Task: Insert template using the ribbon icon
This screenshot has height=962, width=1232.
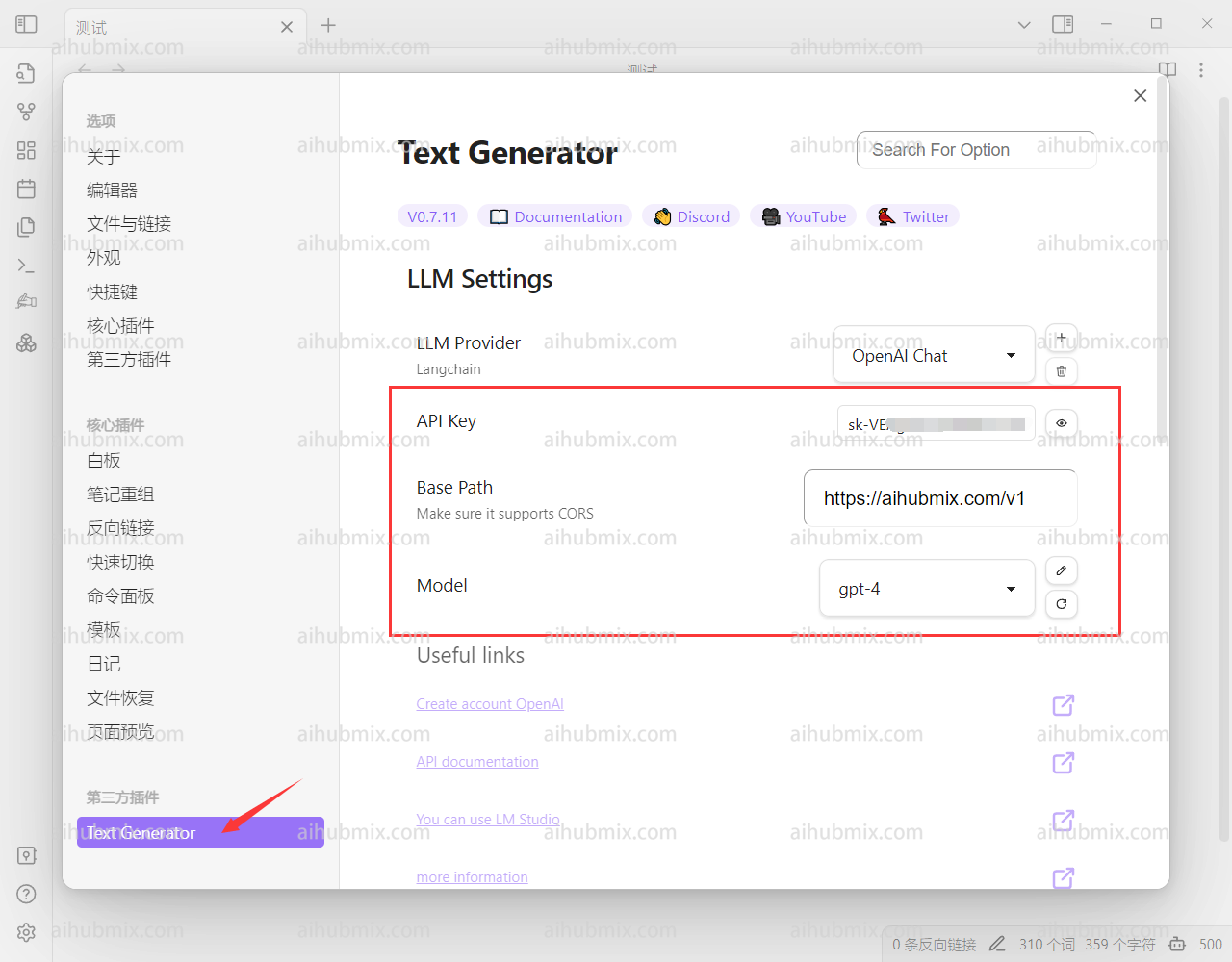Action: click(26, 227)
